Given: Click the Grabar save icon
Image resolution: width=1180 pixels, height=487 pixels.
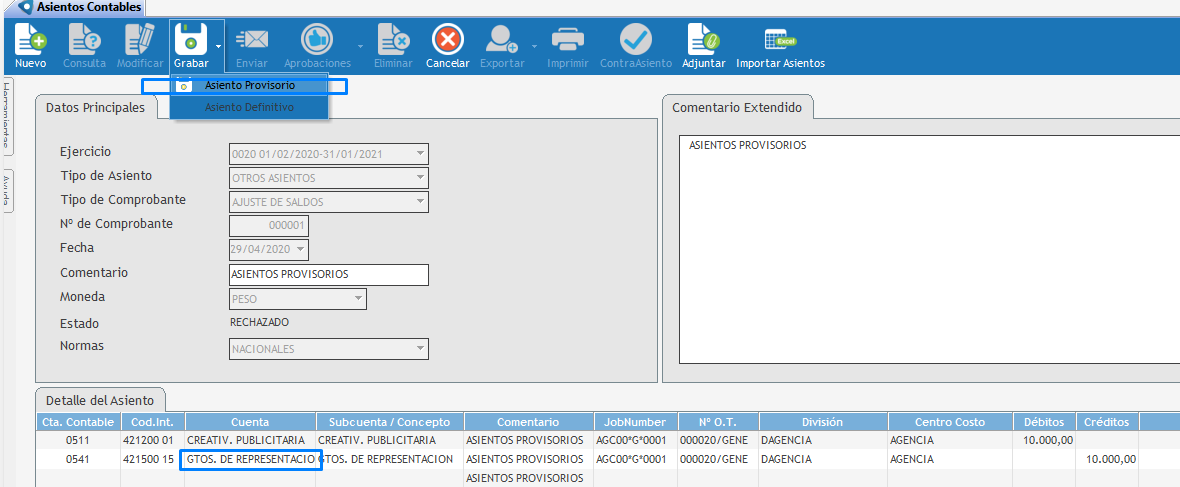Looking at the screenshot, I should click(x=190, y=41).
